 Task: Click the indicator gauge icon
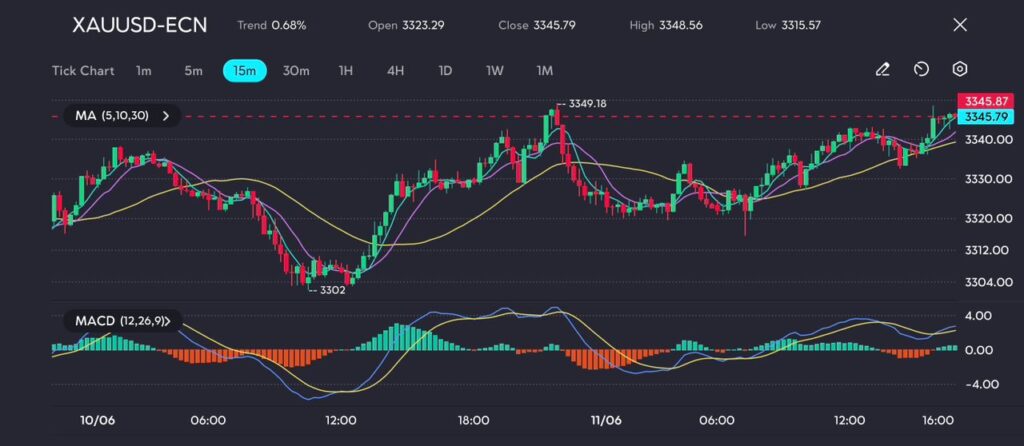coord(921,70)
